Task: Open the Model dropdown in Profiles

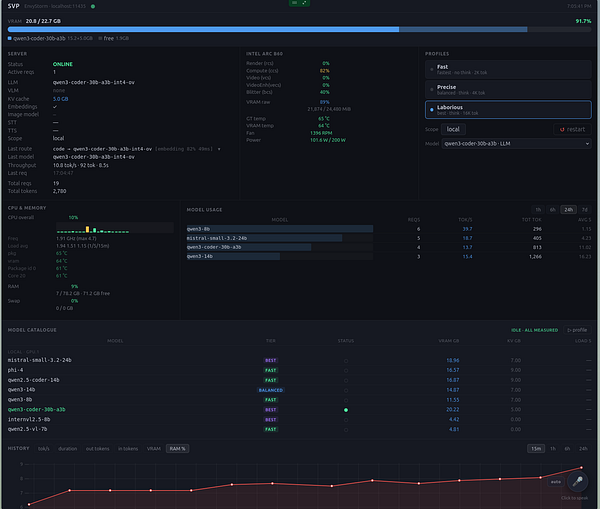Action: pos(516,144)
